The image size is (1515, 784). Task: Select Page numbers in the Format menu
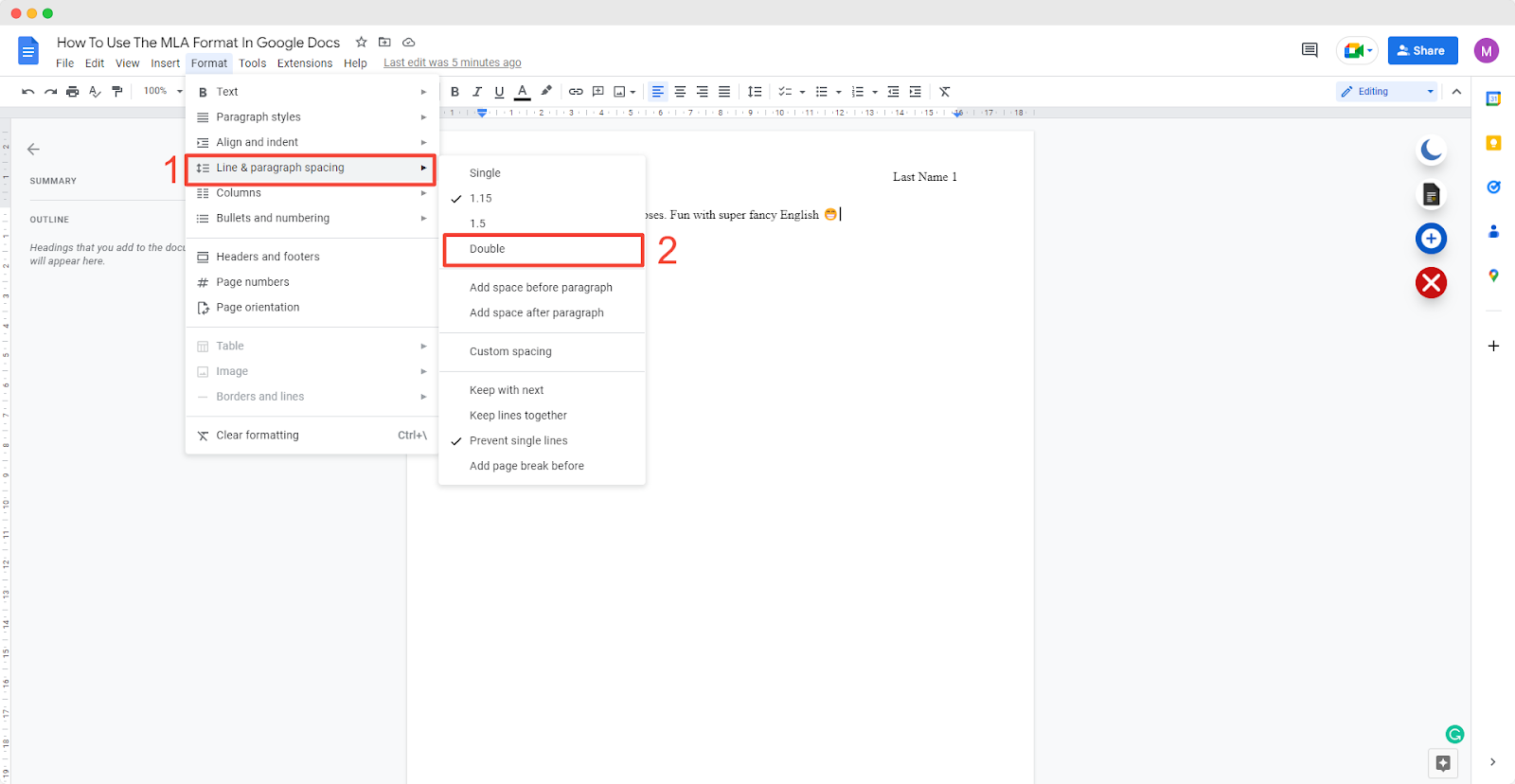(312, 282)
